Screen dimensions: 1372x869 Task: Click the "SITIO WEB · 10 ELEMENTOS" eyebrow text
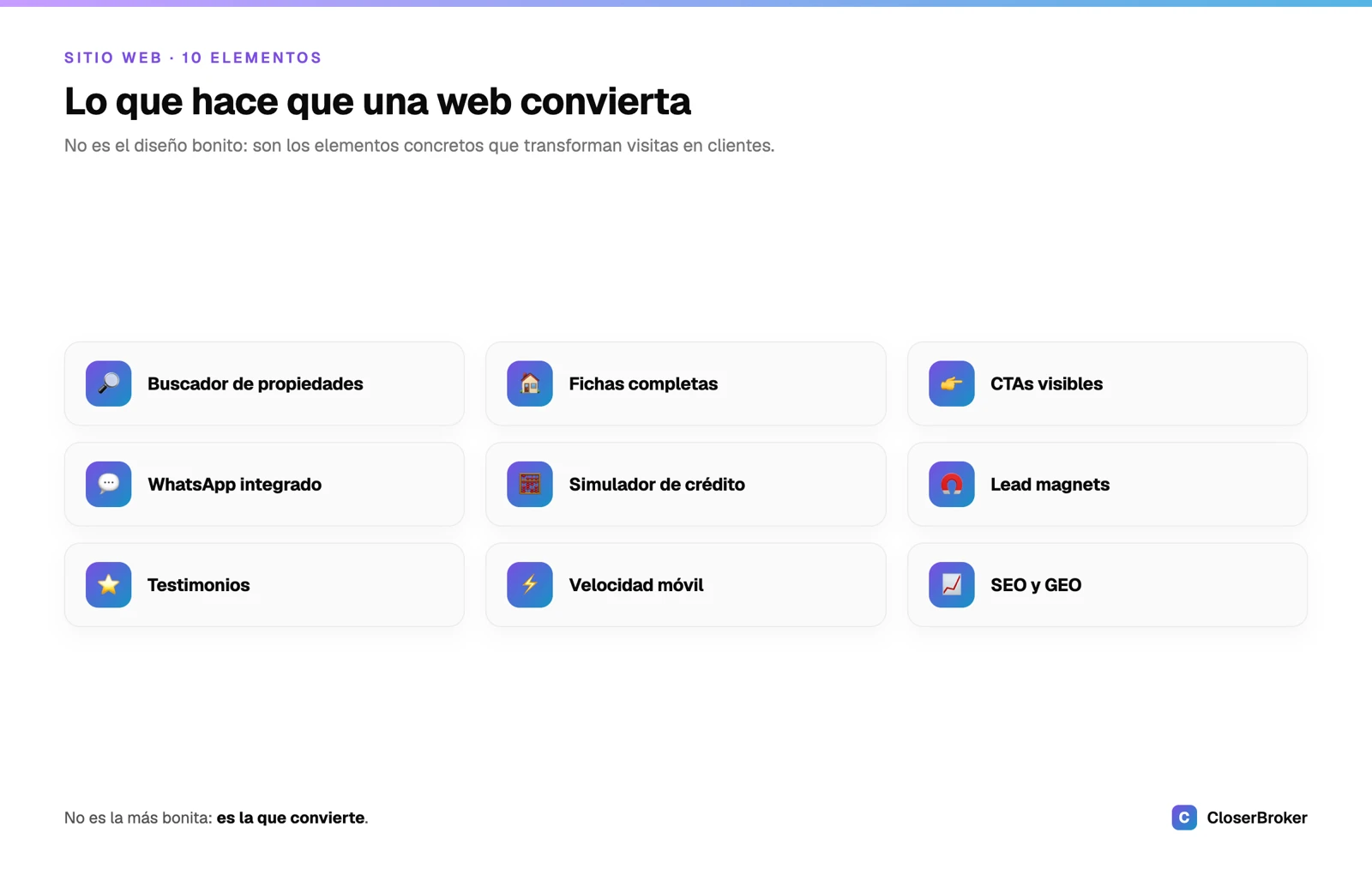tap(193, 57)
